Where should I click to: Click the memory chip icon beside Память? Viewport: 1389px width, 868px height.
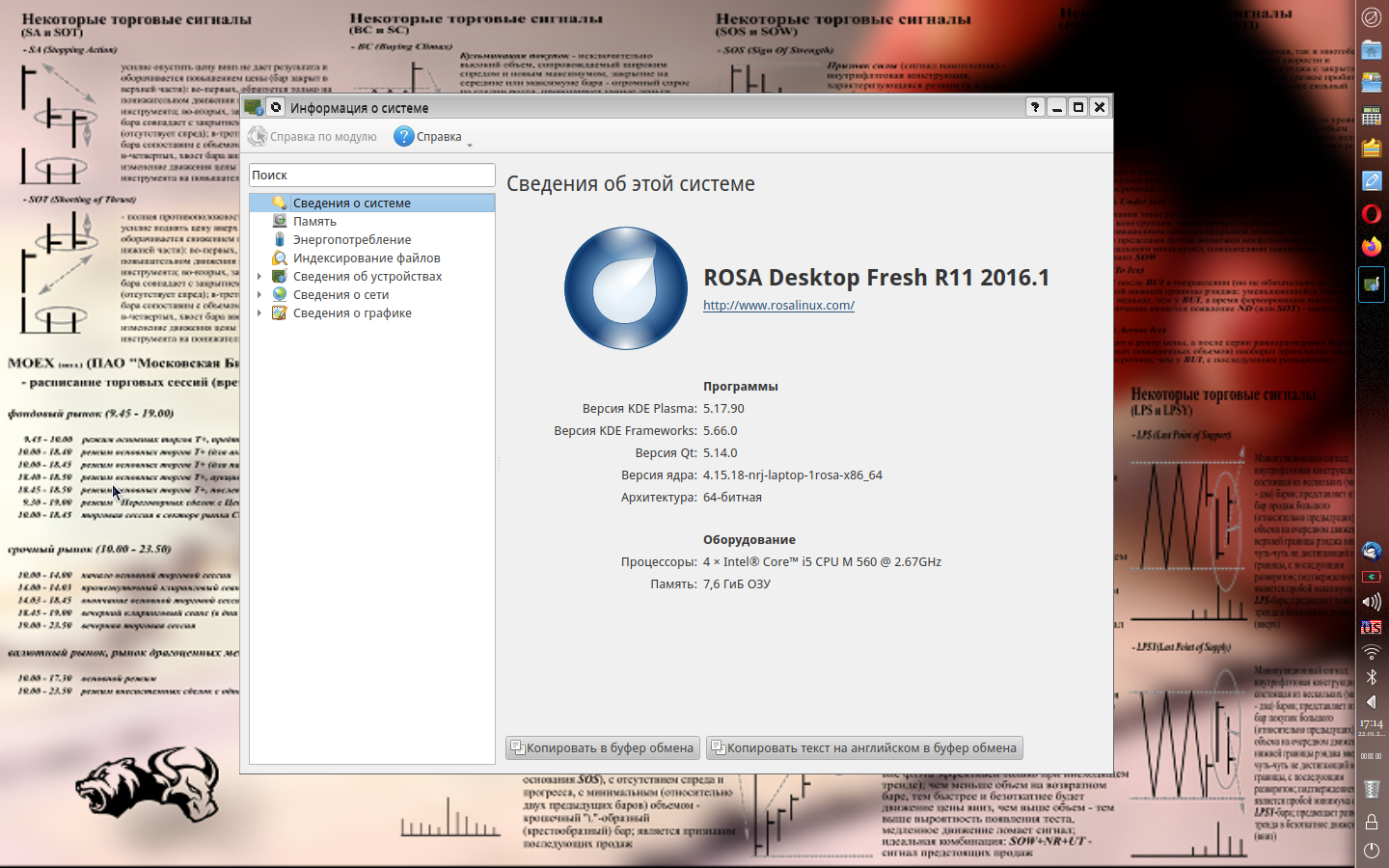click(x=280, y=221)
